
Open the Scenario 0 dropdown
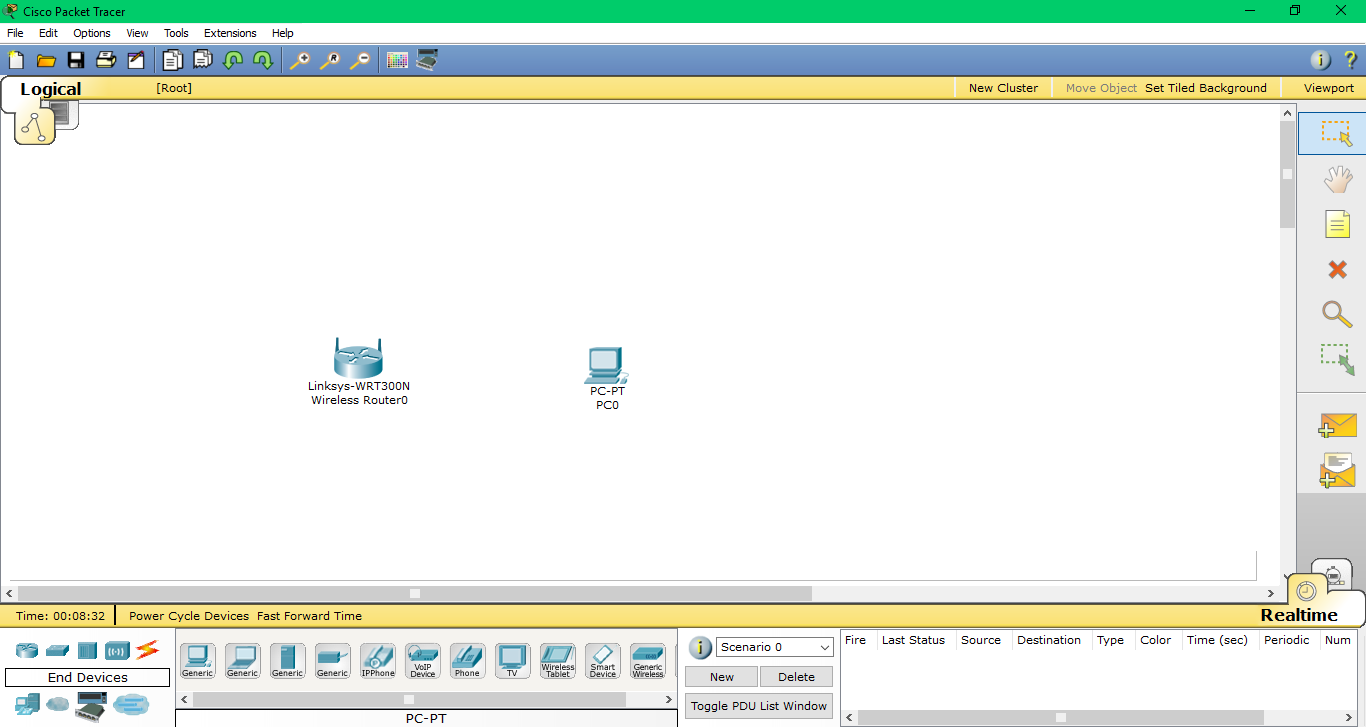click(774, 647)
